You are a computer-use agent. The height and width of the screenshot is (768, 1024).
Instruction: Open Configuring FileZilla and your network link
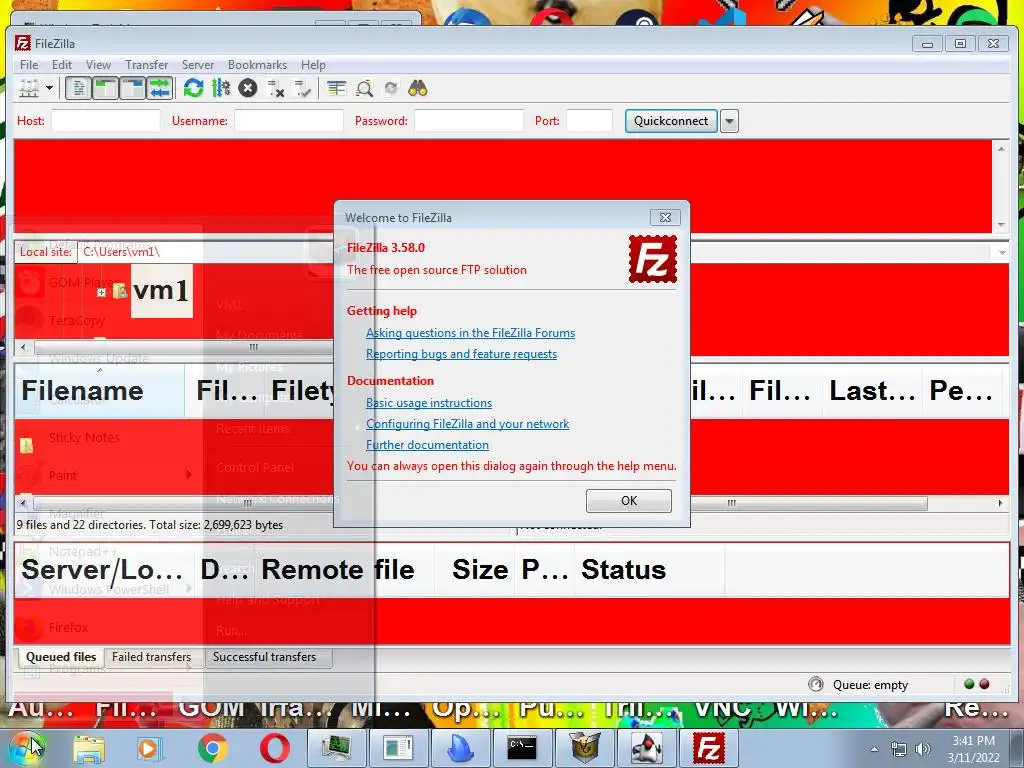[x=467, y=424]
